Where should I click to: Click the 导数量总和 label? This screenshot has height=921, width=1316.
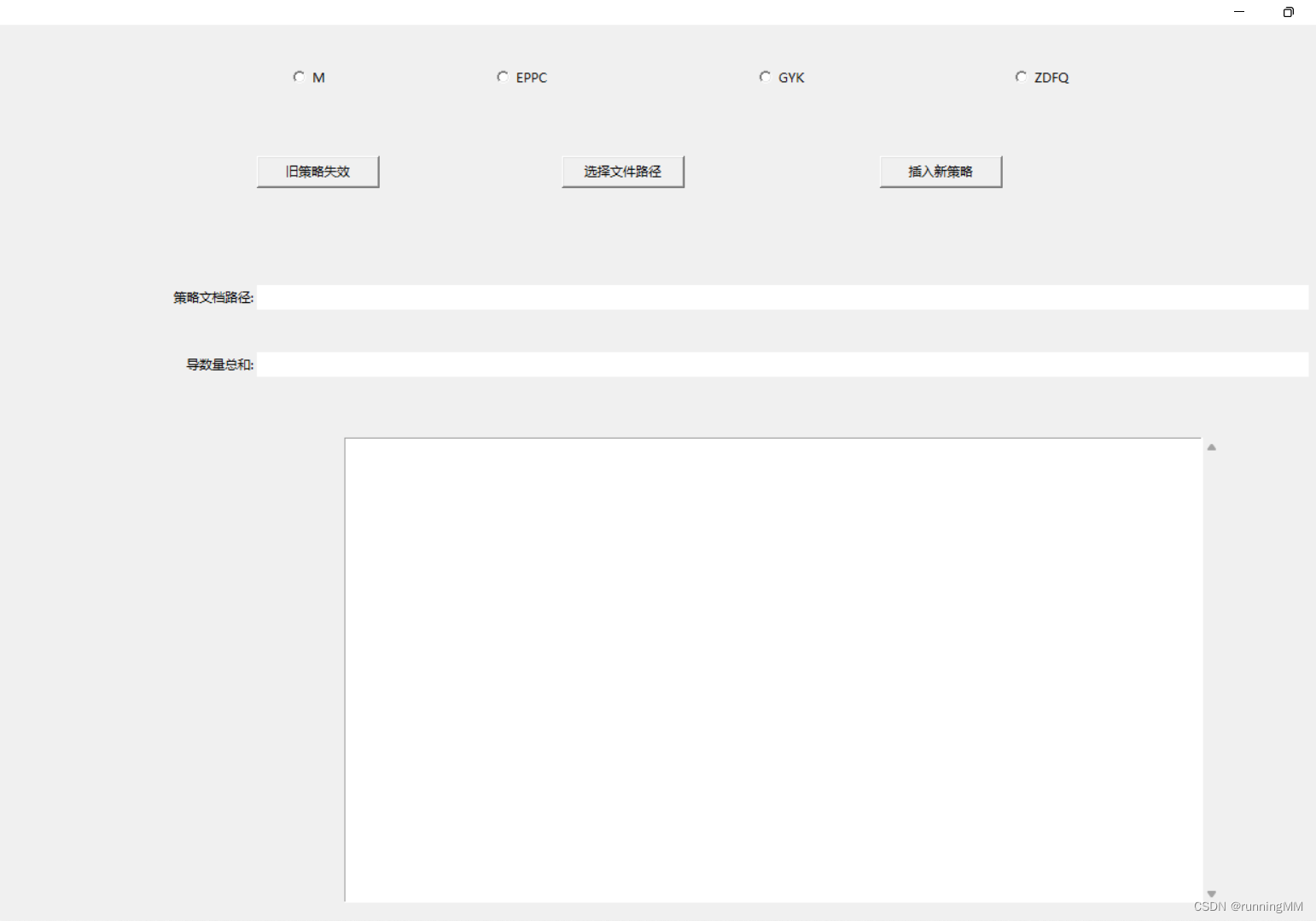[218, 364]
